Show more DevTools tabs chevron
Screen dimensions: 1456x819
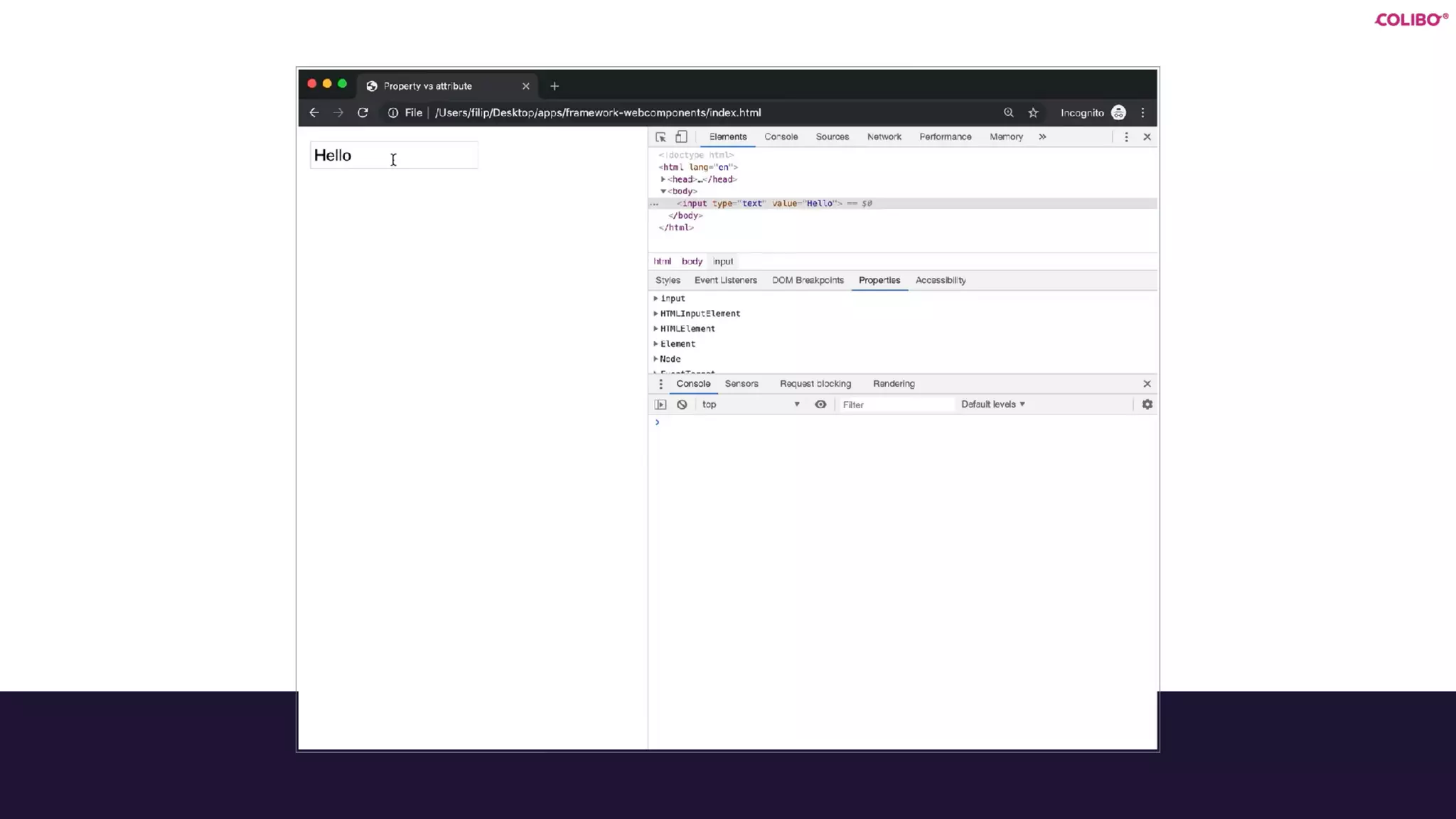[x=1042, y=137]
